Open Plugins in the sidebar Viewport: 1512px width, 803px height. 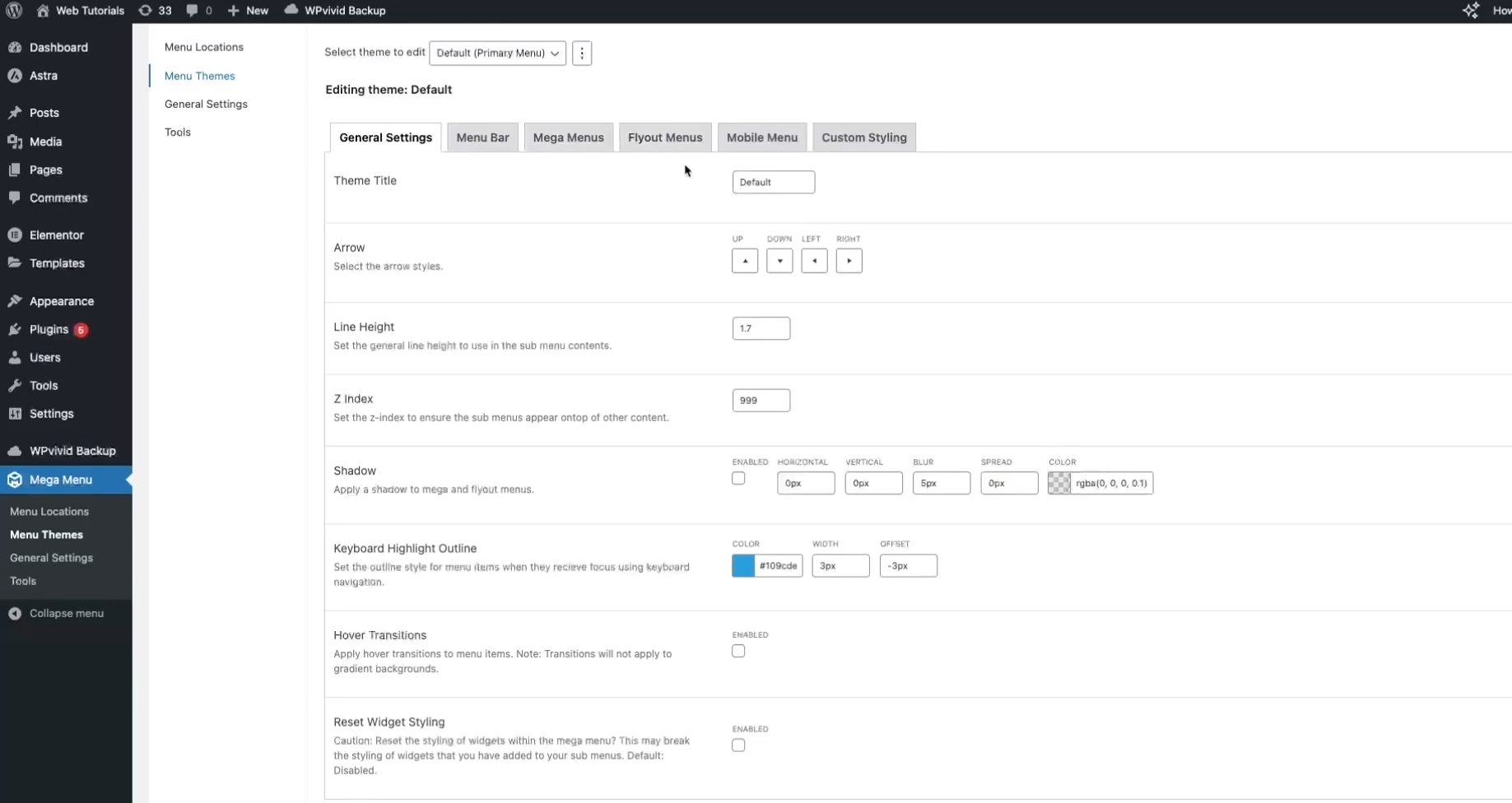coord(49,329)
